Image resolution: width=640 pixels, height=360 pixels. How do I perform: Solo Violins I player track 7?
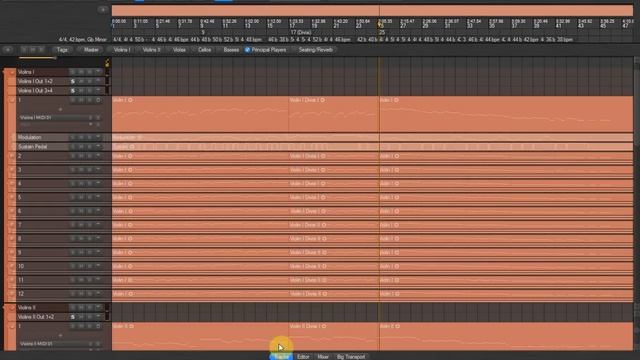pos(73,225)
